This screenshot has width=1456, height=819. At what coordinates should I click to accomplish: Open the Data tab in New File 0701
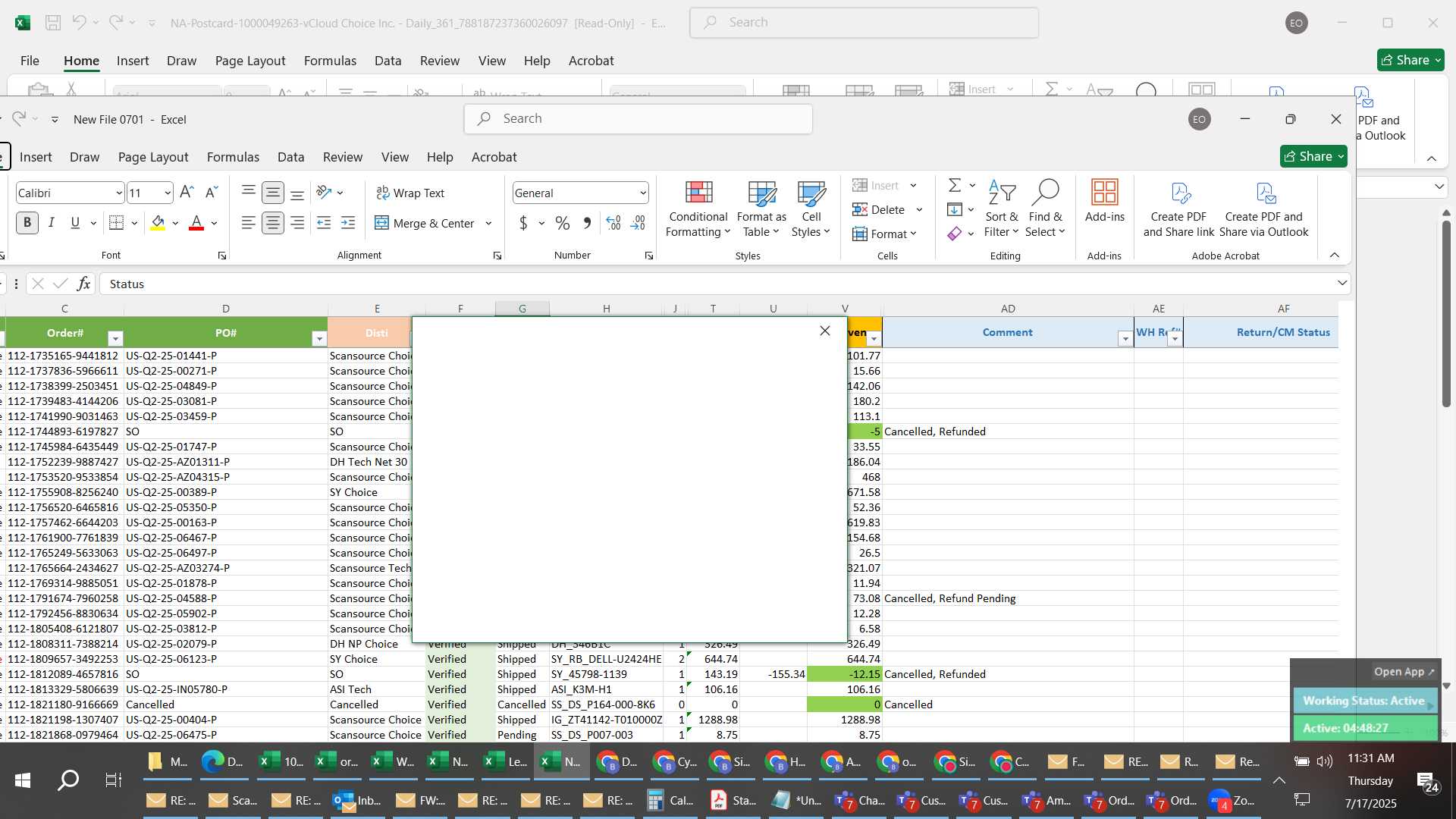[x=290, y=157]
